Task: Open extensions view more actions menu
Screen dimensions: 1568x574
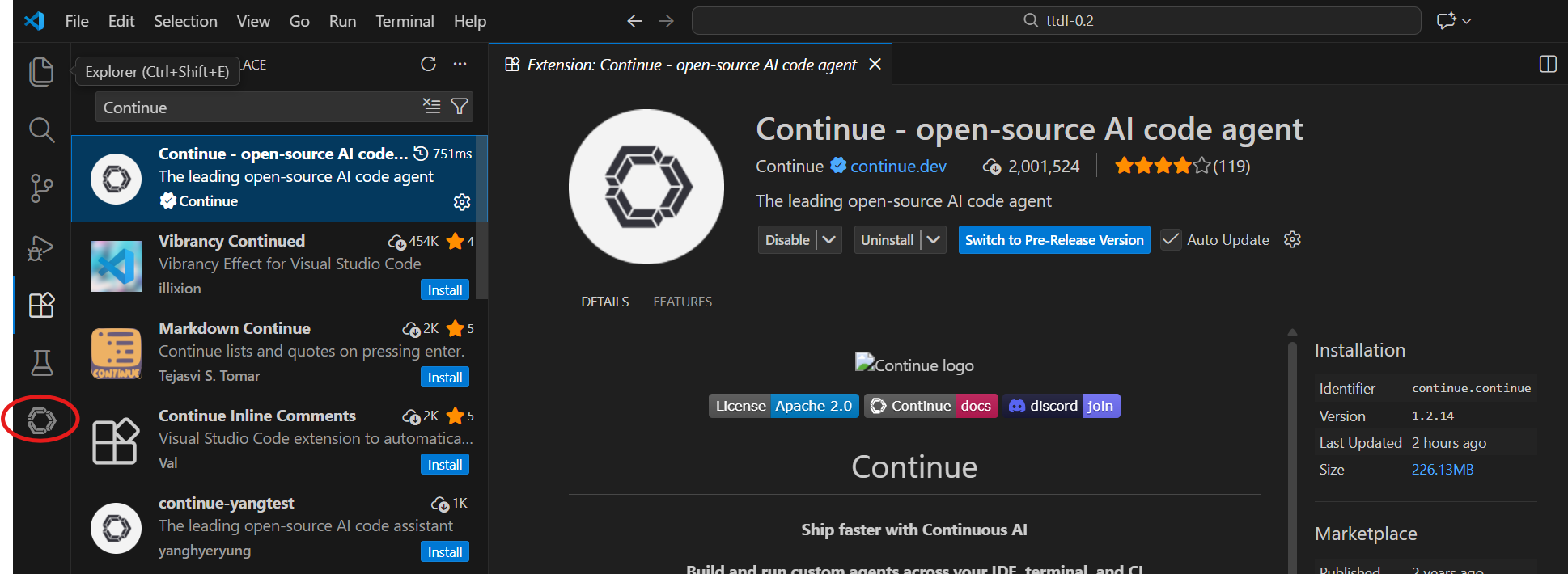Action: pyautogui.click(x=460, y=64)
